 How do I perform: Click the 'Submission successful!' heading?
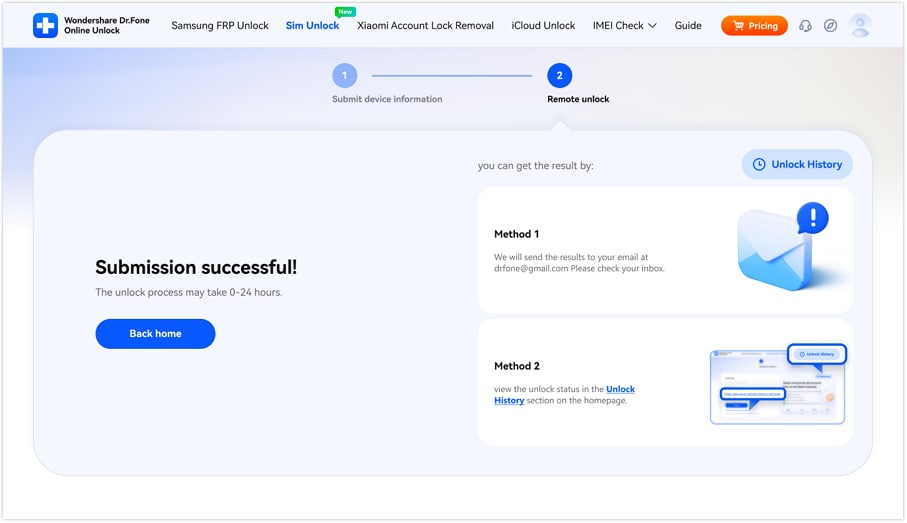(196, 267)
